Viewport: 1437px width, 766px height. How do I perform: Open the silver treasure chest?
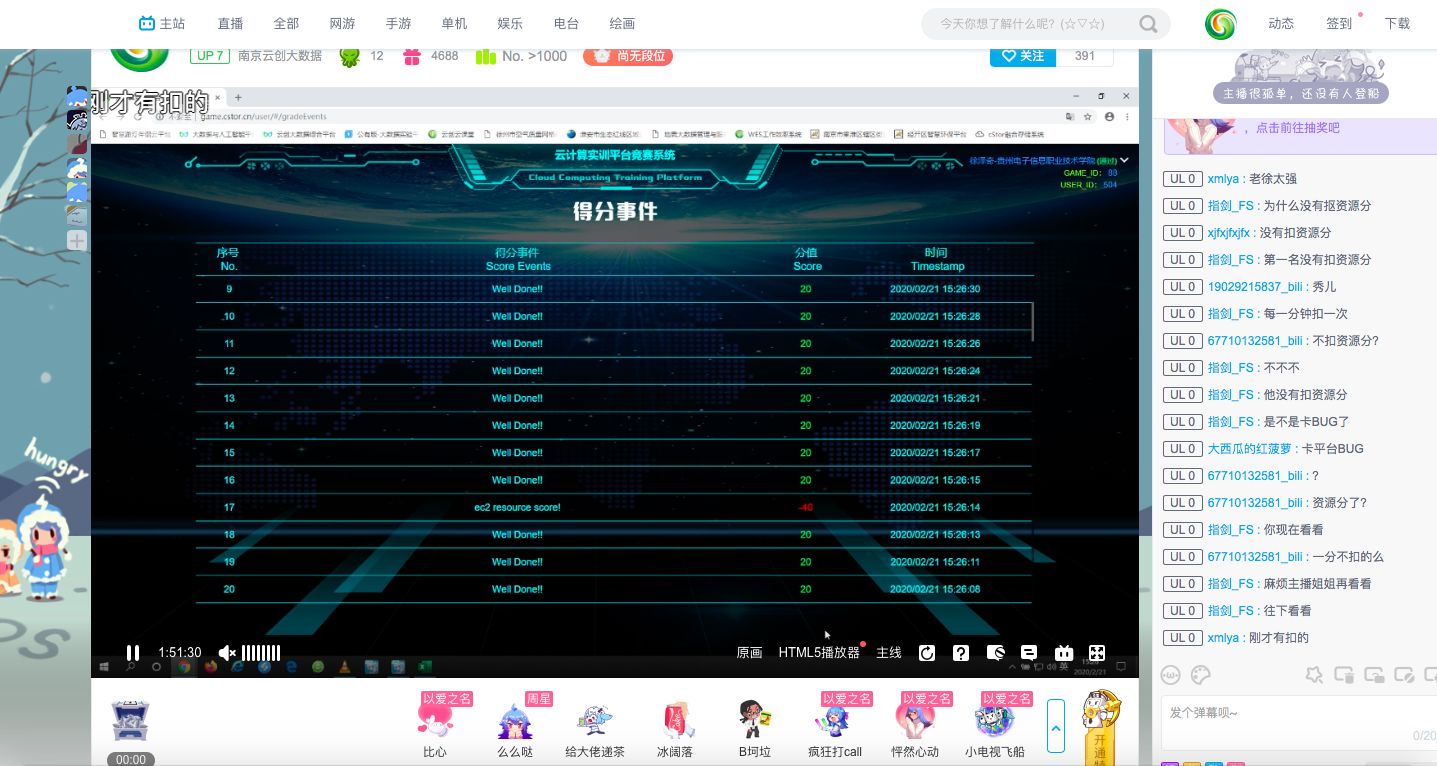(130, 720)
